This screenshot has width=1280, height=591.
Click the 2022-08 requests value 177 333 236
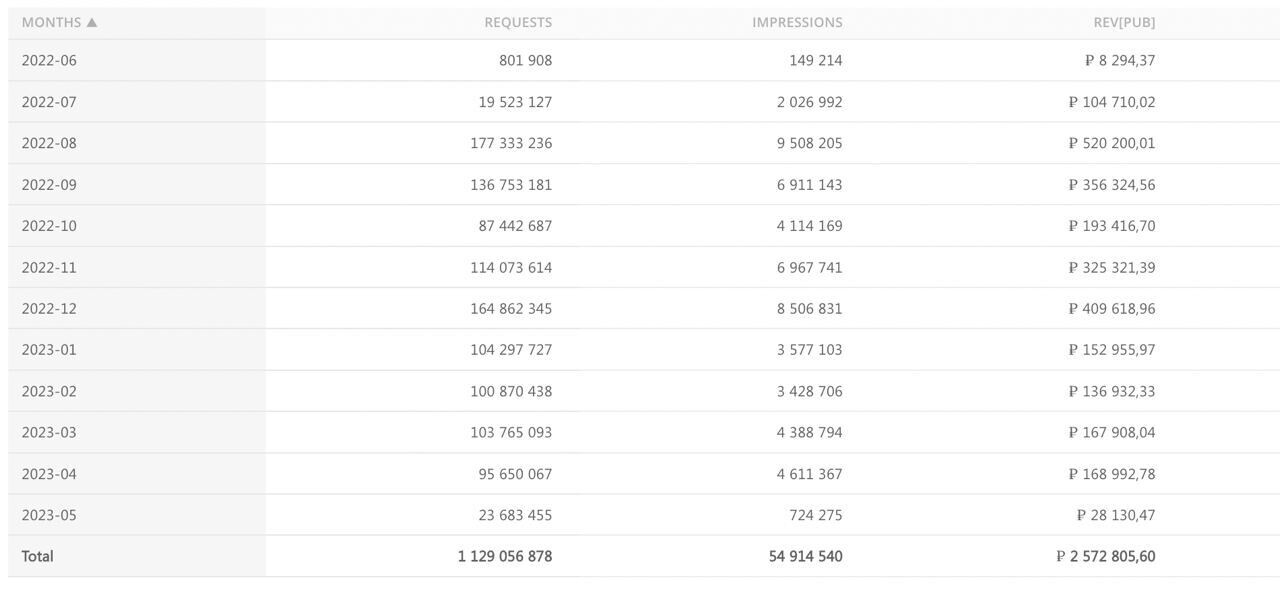[x=511, y=143]
